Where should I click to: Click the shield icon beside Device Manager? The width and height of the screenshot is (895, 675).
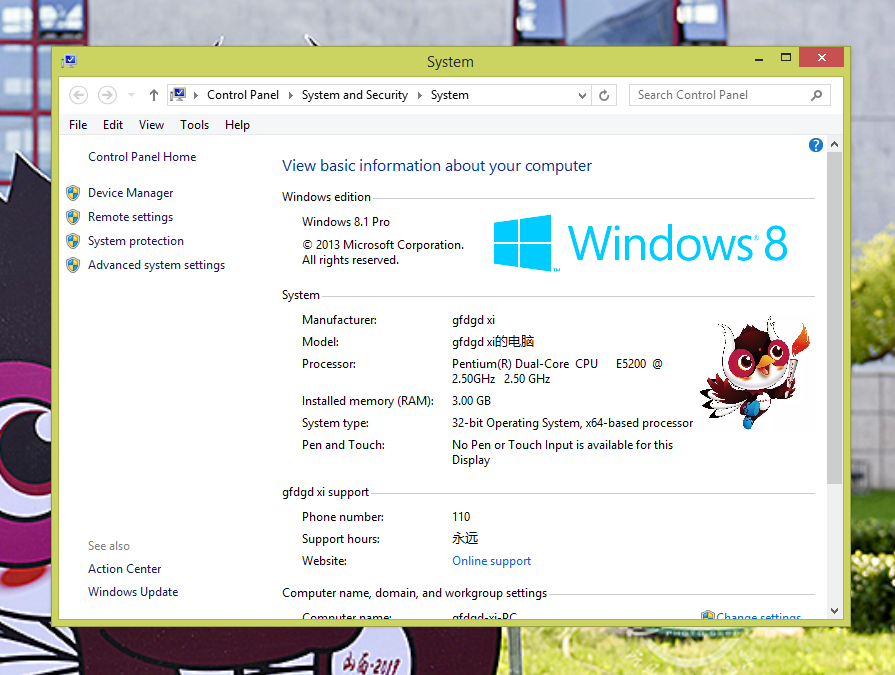pos(72,192)
